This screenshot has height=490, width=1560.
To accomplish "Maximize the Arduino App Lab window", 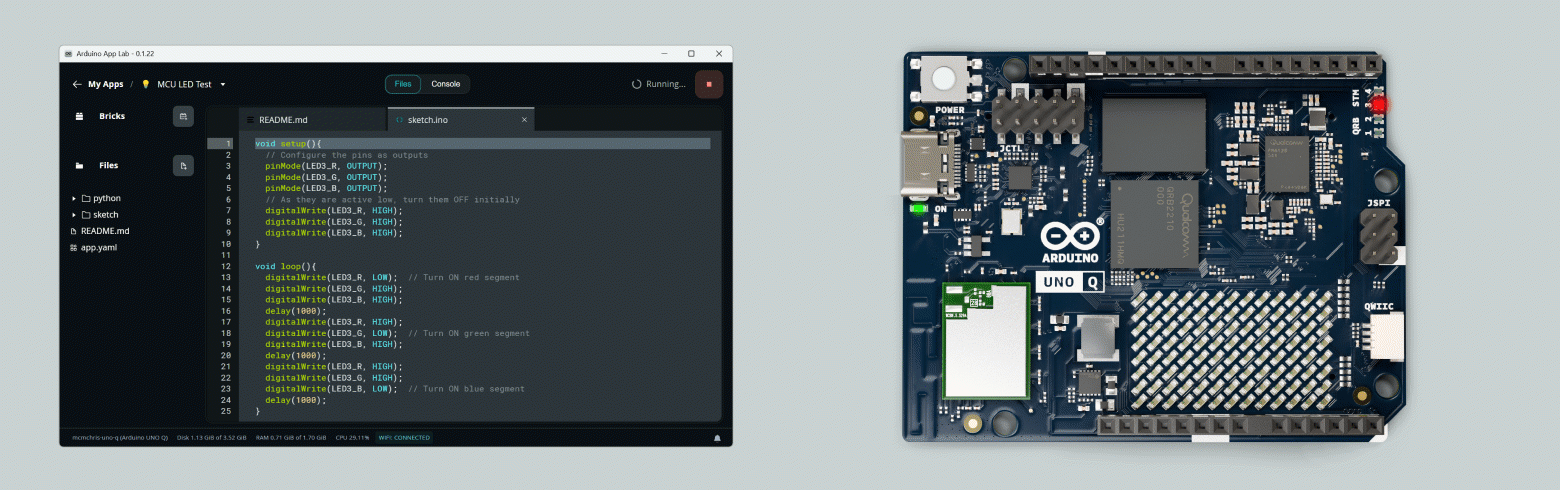I will 691,53.
